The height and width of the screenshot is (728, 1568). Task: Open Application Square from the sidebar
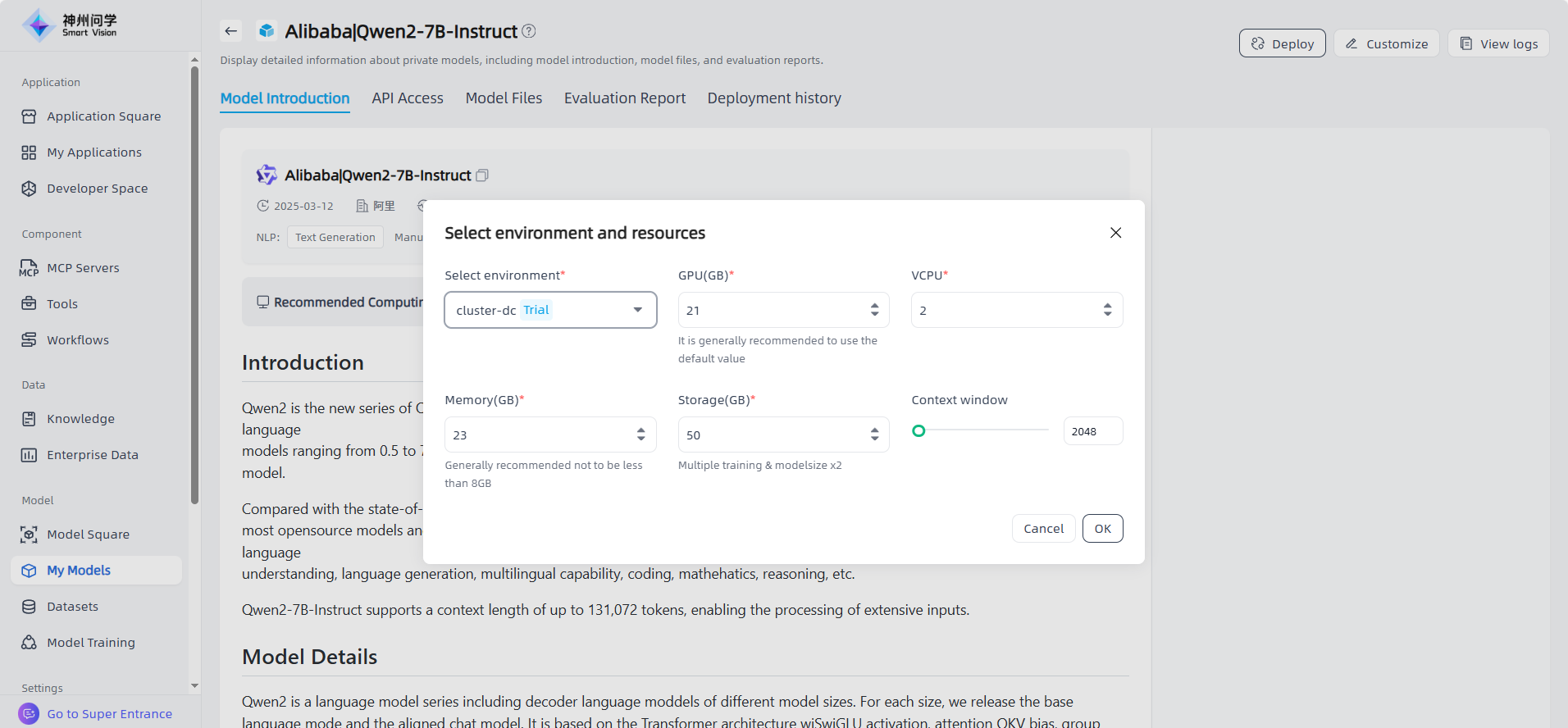[103, 116]
